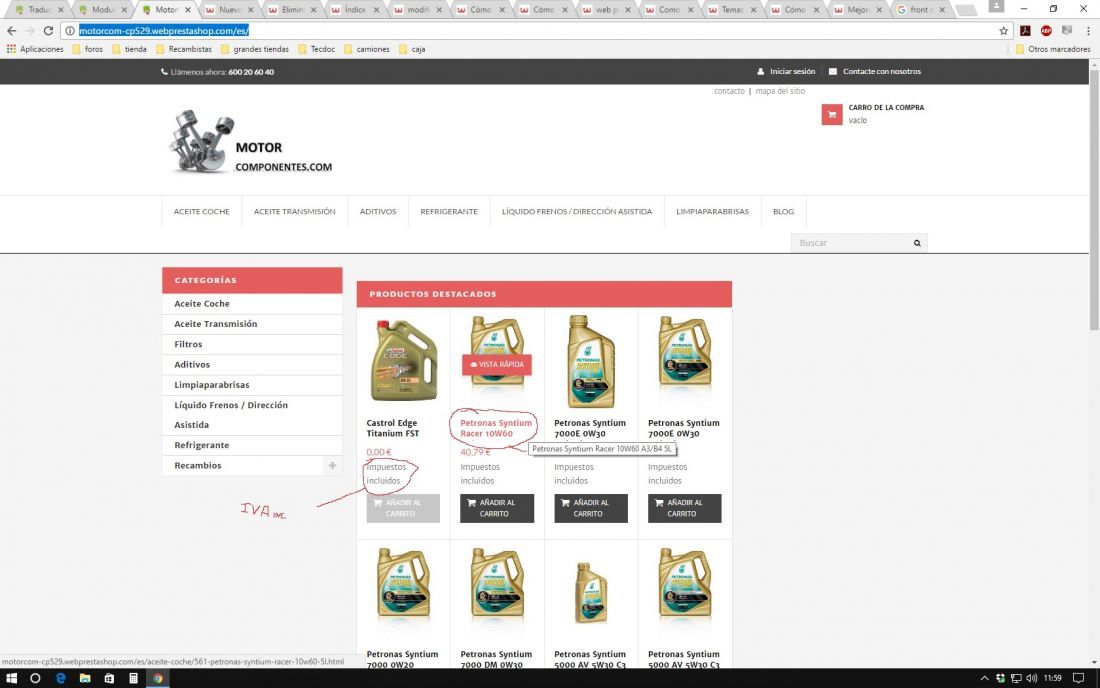Screen dimensions: 1100x688
Task: Select Aditivos in Categorías sidebar
Action: tap(192, 365)
